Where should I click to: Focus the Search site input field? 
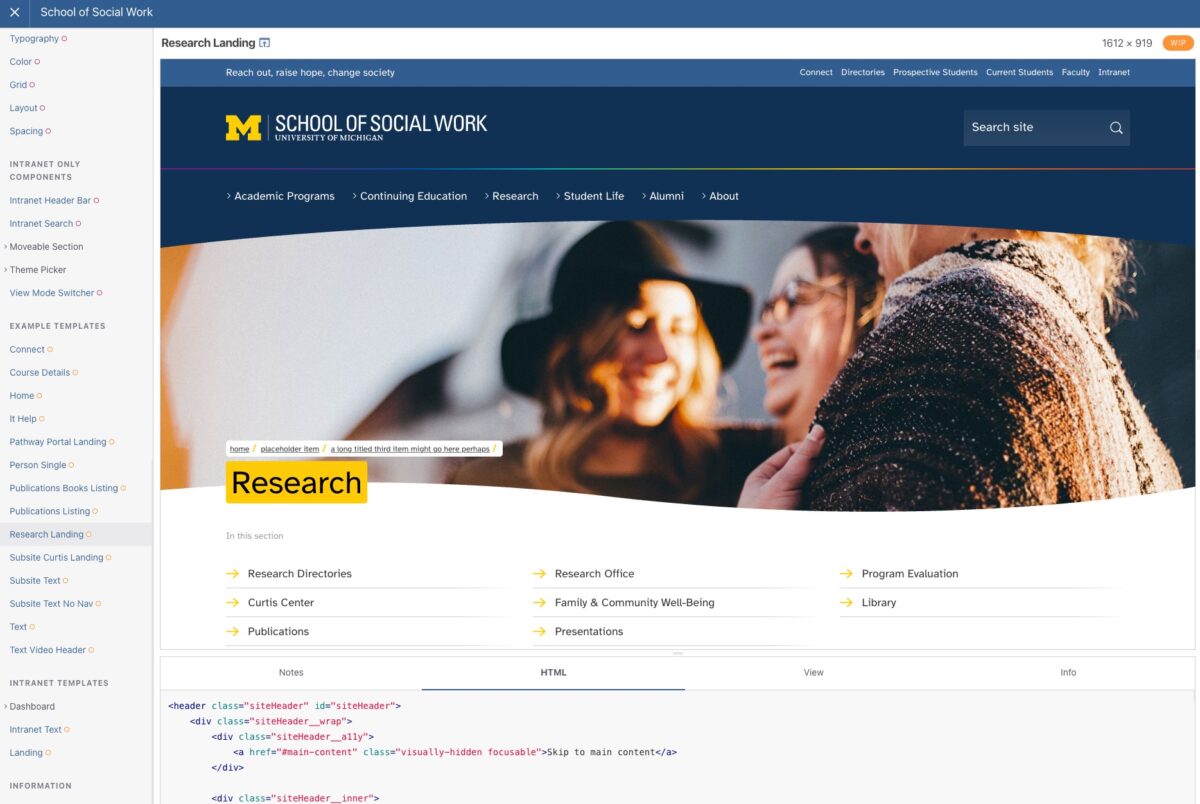[x=1036, y=128]
